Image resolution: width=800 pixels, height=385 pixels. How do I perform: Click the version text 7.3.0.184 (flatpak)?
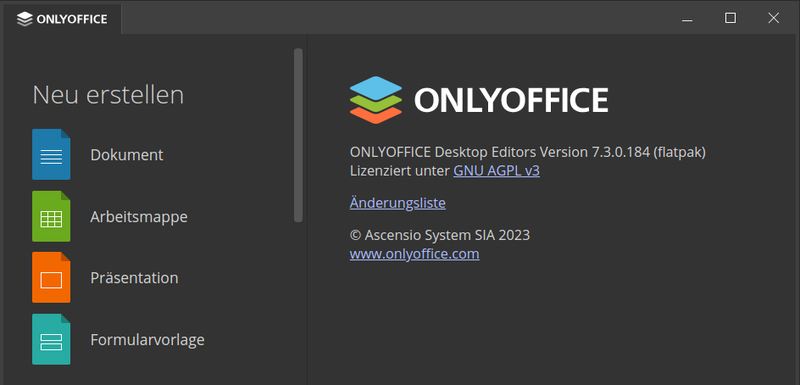point(648,152)
